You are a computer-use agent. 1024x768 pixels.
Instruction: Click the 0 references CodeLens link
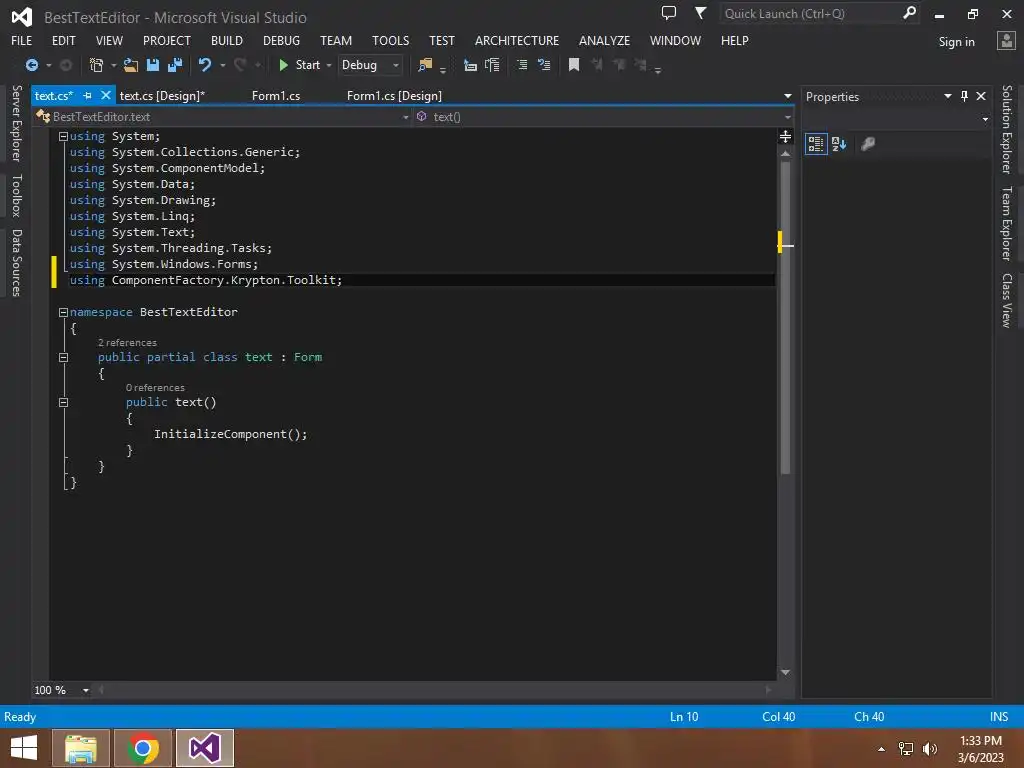tap(155, 387)
